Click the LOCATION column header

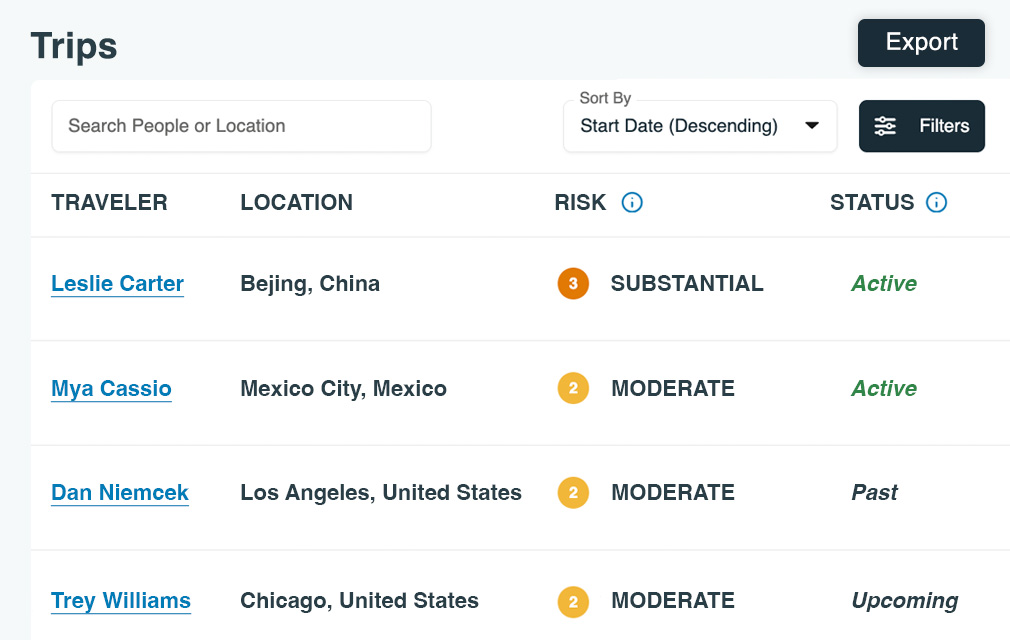296,203
